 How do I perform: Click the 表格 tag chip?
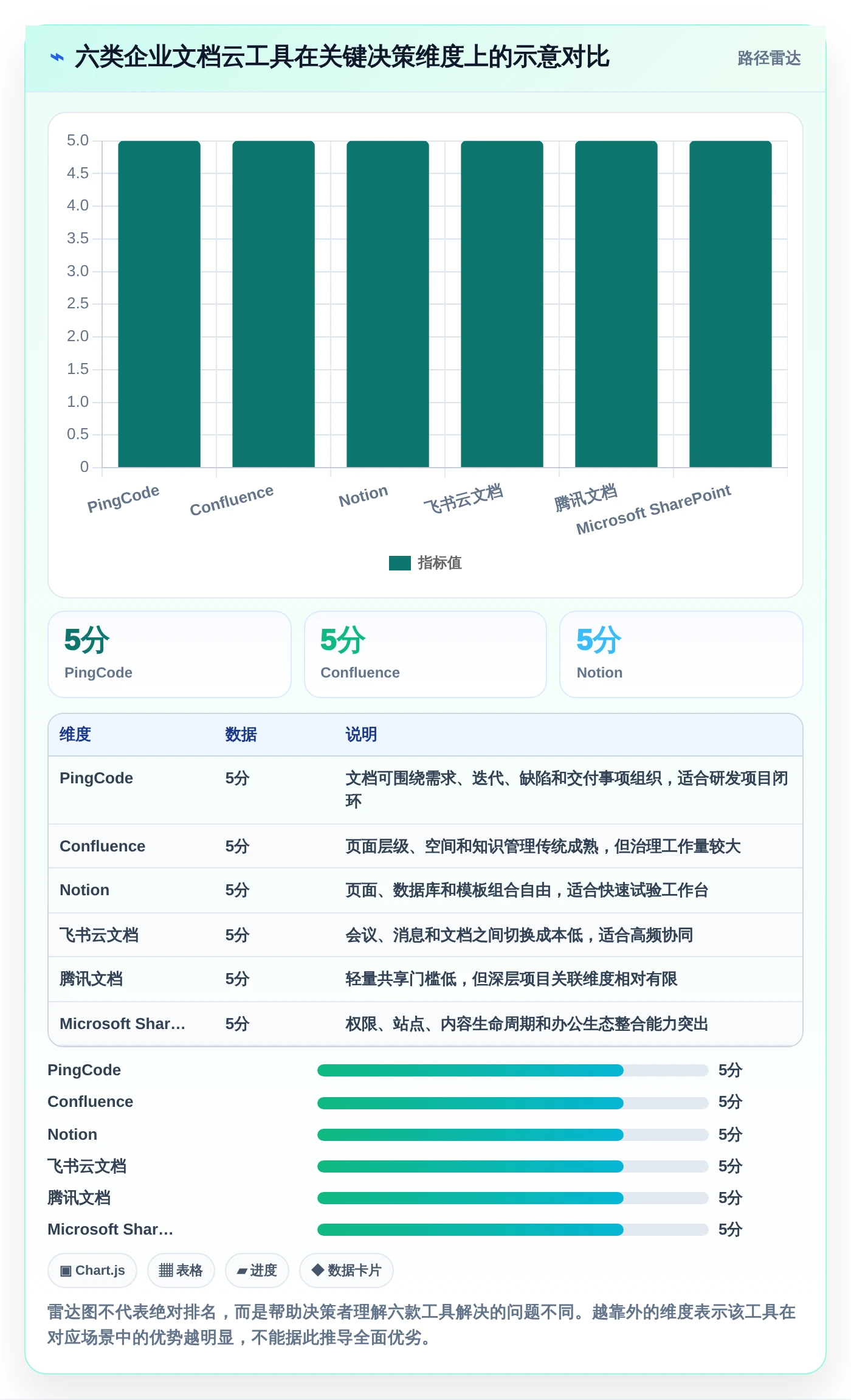(181, 1270)
